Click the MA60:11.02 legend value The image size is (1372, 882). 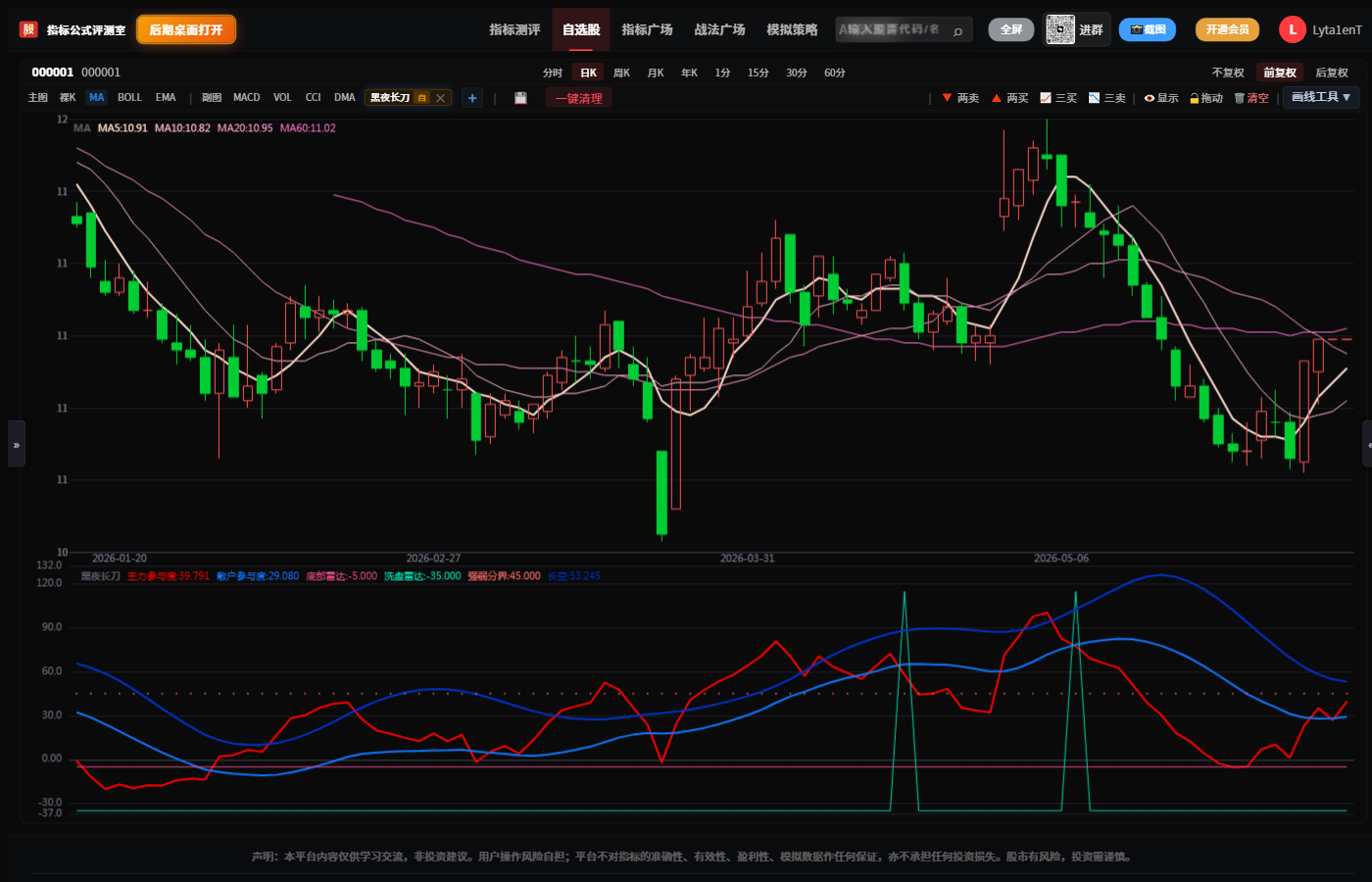[x=308, y=128]
